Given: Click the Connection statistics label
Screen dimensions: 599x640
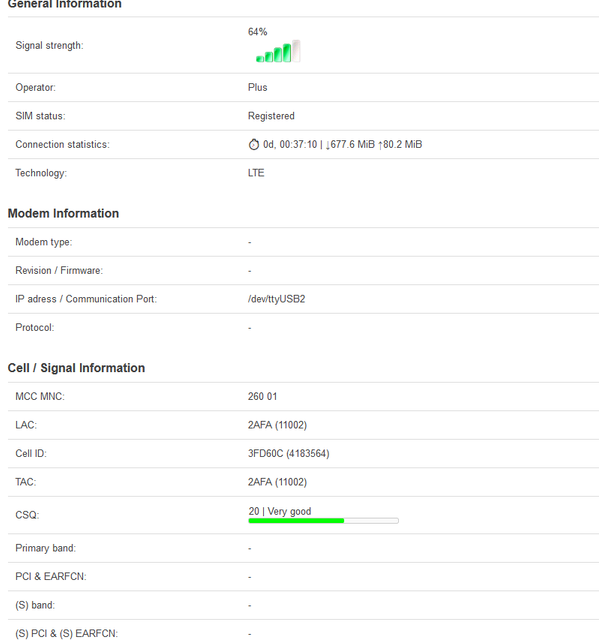Looking at the screenshot, I should click(x=62, y=144).
